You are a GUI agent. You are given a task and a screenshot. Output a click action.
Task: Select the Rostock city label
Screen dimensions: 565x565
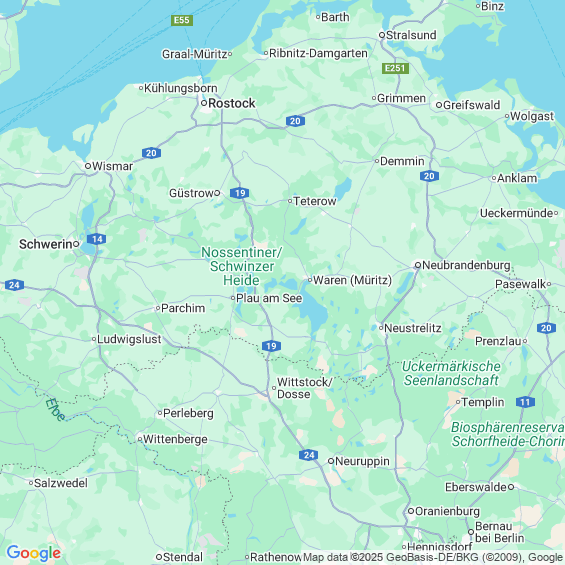pos(232,103)
